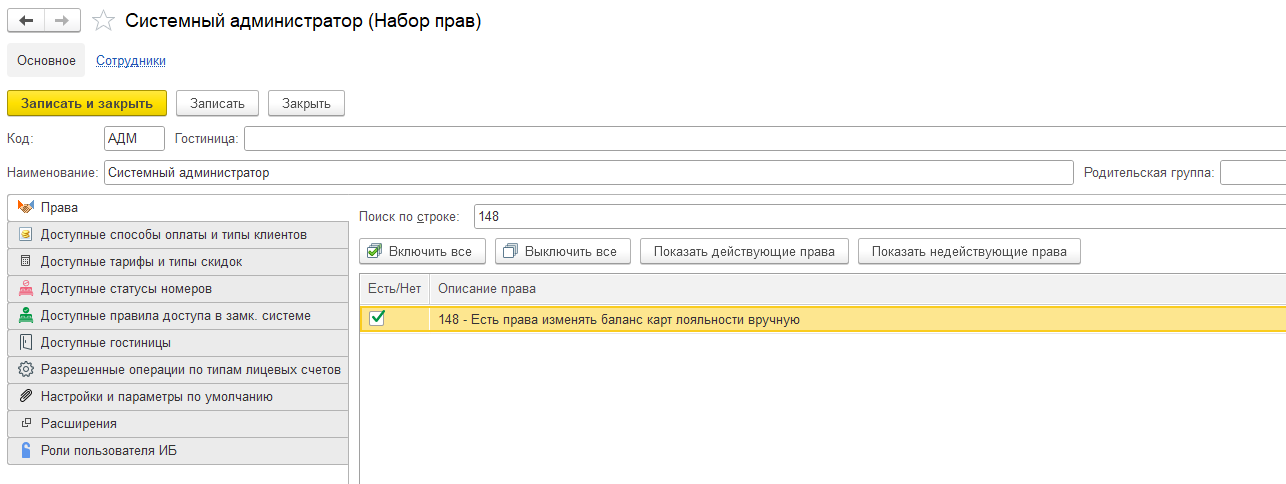1286x484 pixels.
Task: Click the forward navigation arrow
Action: [x=62, y=21]
